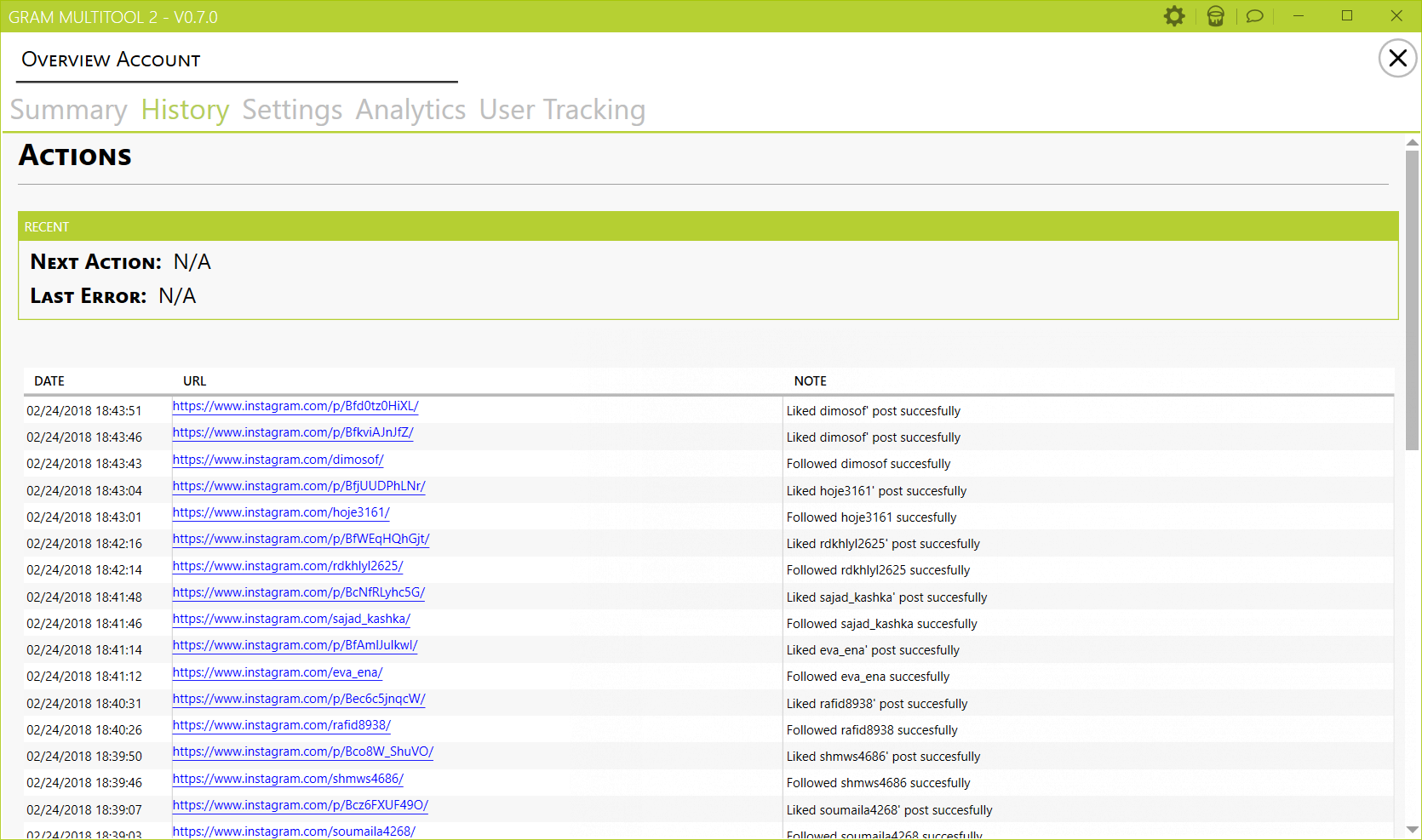Go to the Analytics tab

pos(410,110)
